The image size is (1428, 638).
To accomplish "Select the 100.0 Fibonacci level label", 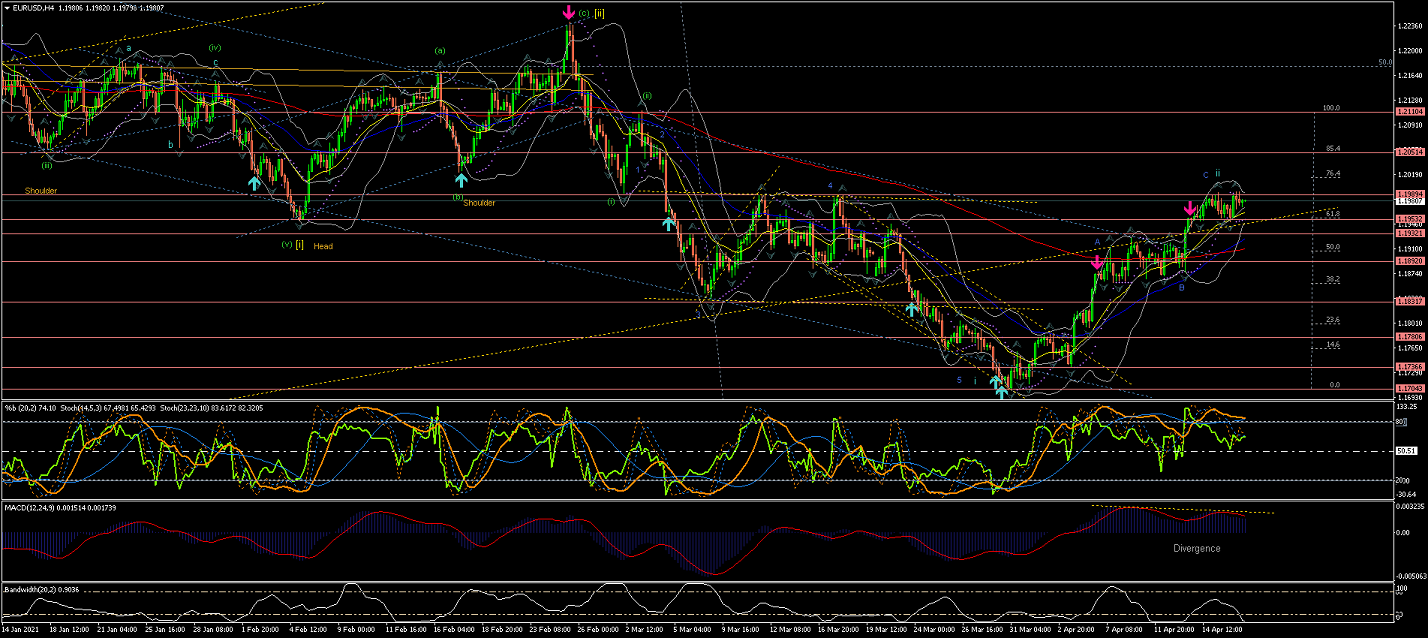I will pyautogui.click(x=1330, y=107).
